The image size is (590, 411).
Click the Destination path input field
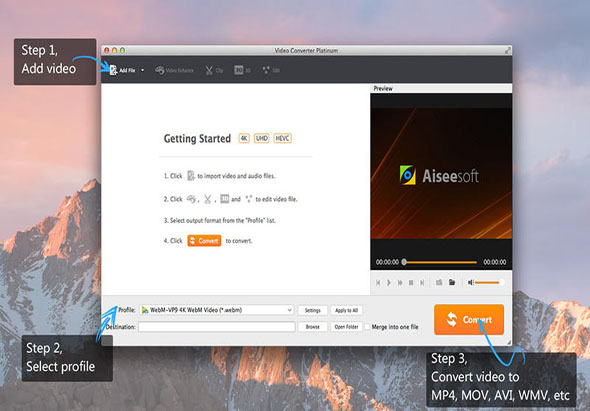[217, 327]
